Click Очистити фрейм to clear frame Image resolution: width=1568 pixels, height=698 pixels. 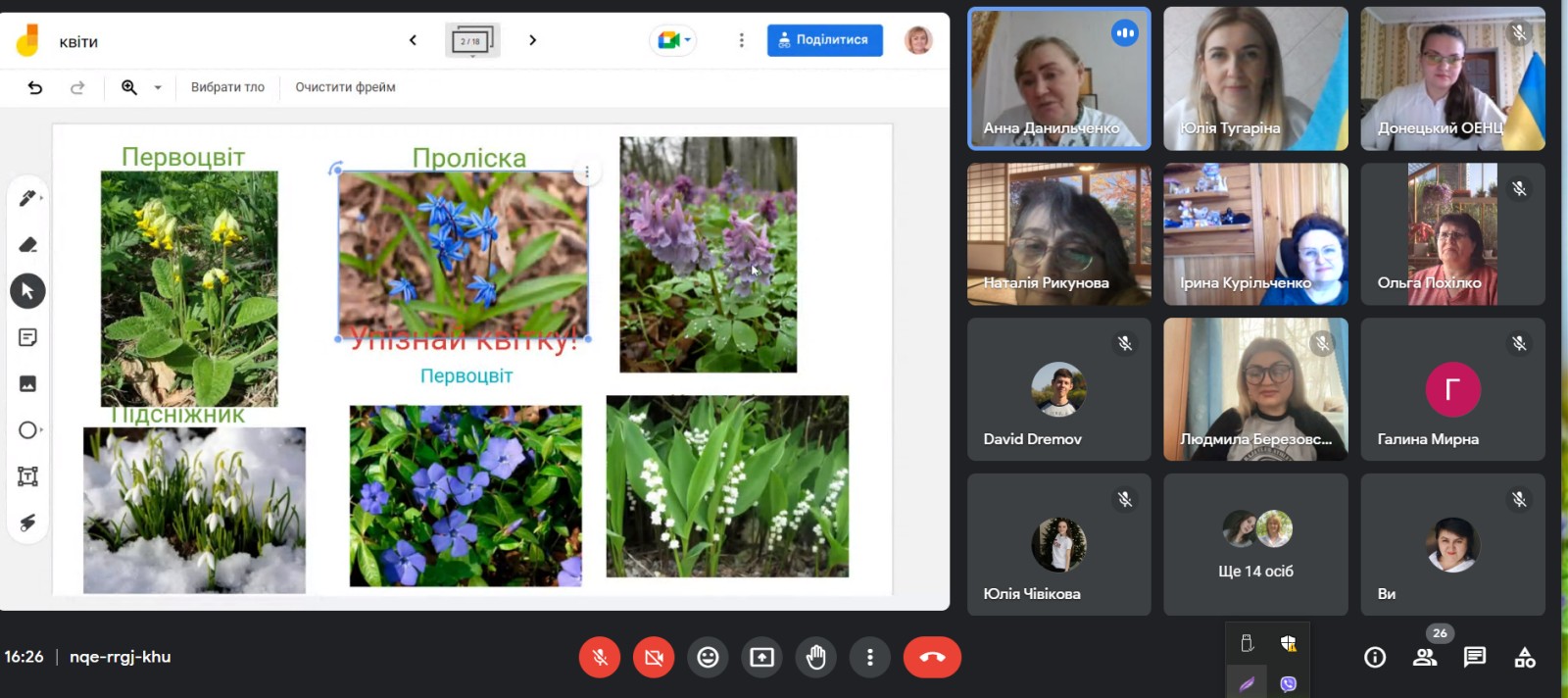(345, 87)
